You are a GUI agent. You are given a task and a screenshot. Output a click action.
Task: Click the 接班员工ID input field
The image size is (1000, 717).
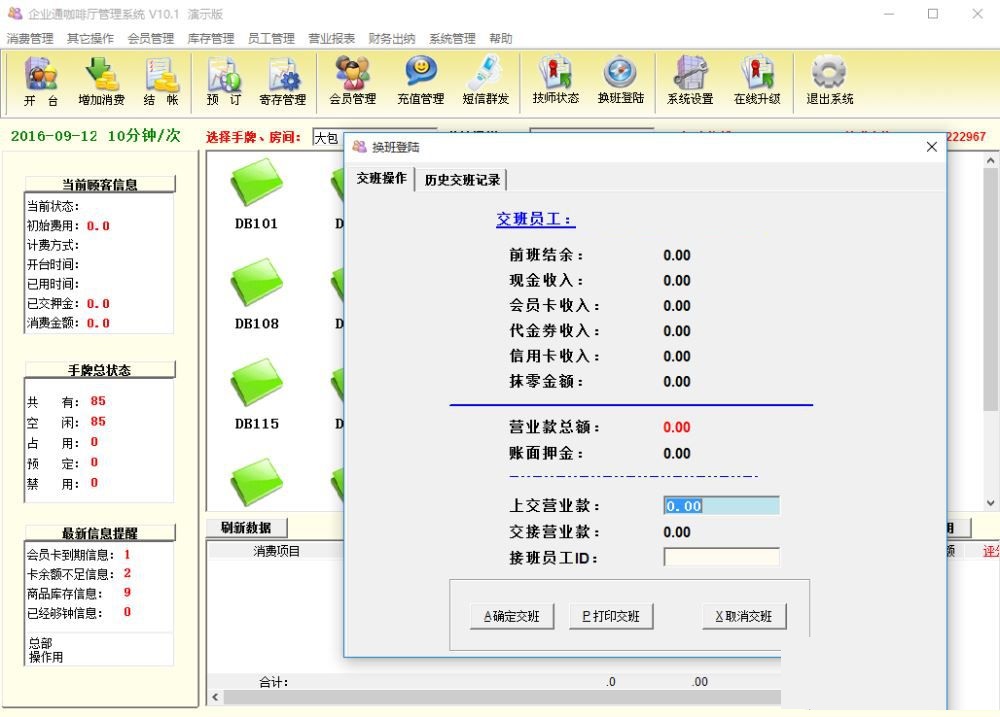[x=721, y=557]
